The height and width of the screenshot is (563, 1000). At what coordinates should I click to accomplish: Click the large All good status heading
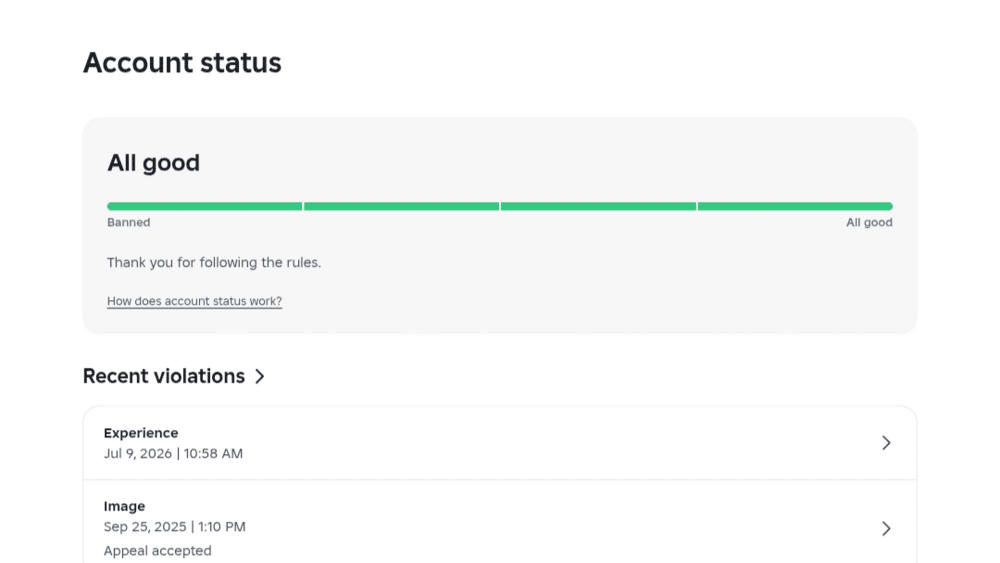[153, 163]
